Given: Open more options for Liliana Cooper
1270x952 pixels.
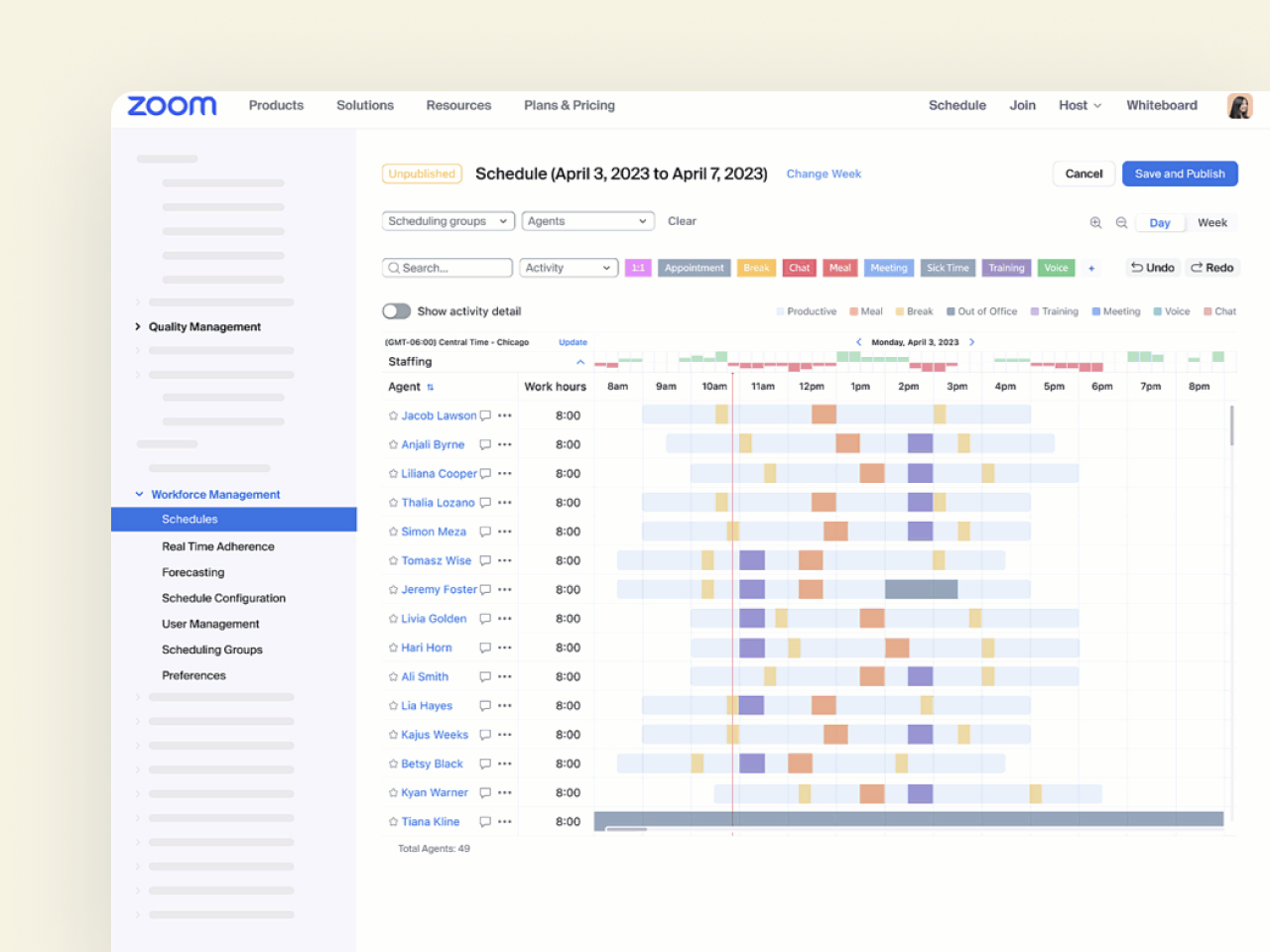Looking at the screenshot, I should (505, 474).
